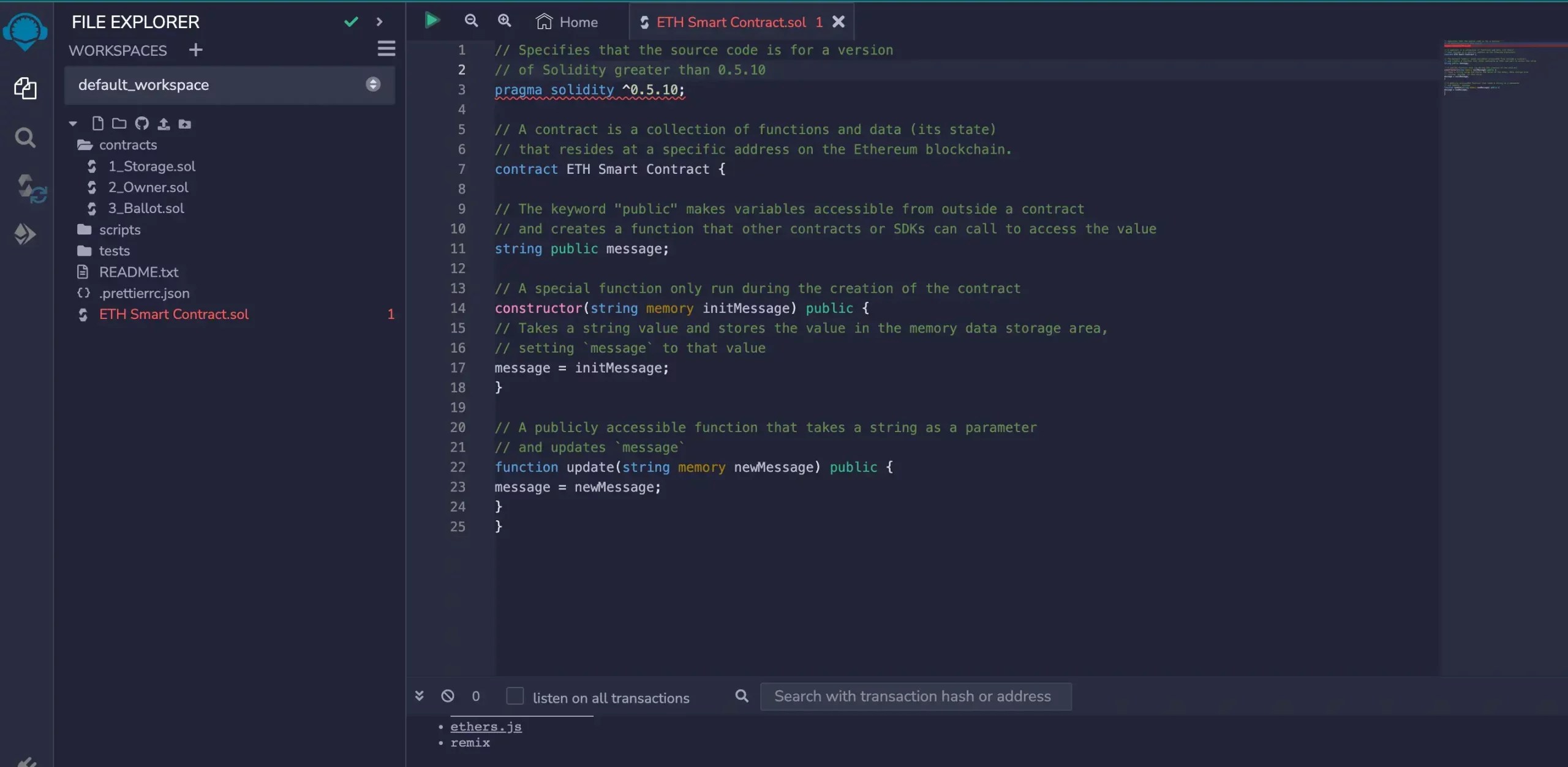Upload a file from local device
1568x767 pixels.
[x=163, y=123]
